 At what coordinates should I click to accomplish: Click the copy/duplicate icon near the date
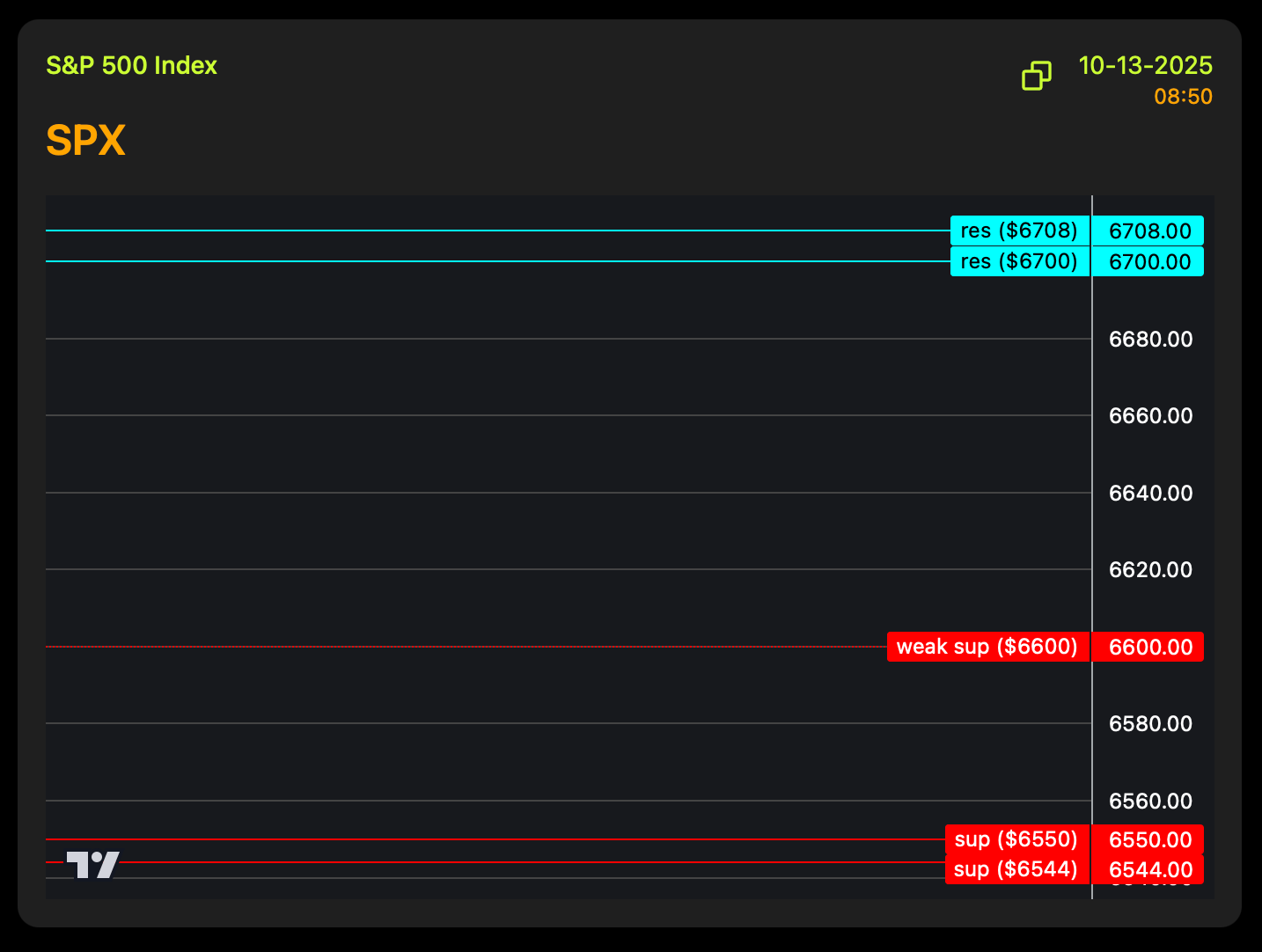(x=1036, y=76)
